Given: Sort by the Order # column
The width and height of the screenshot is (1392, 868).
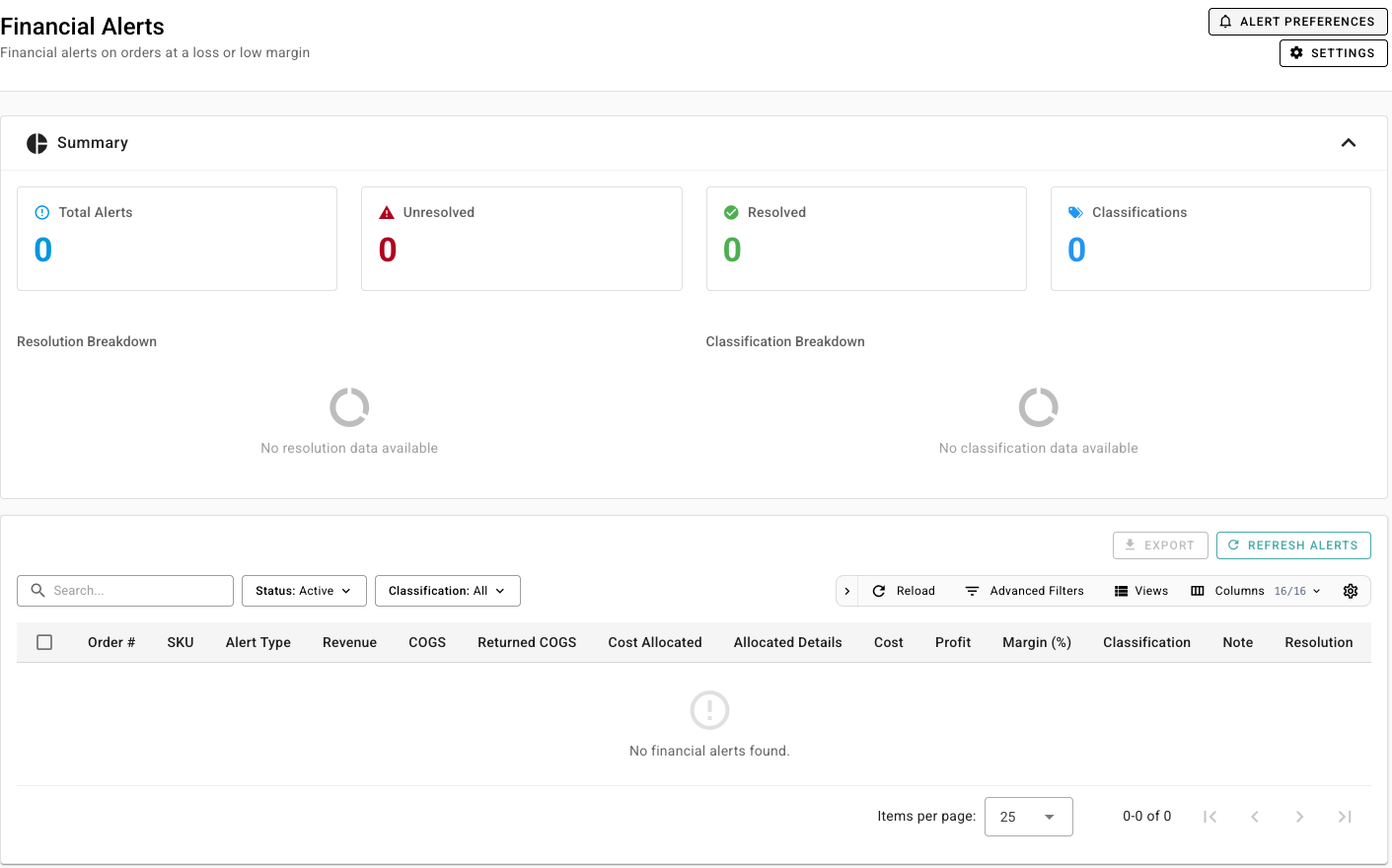Looking at the screenshot, I should click(x=111, y=642).
